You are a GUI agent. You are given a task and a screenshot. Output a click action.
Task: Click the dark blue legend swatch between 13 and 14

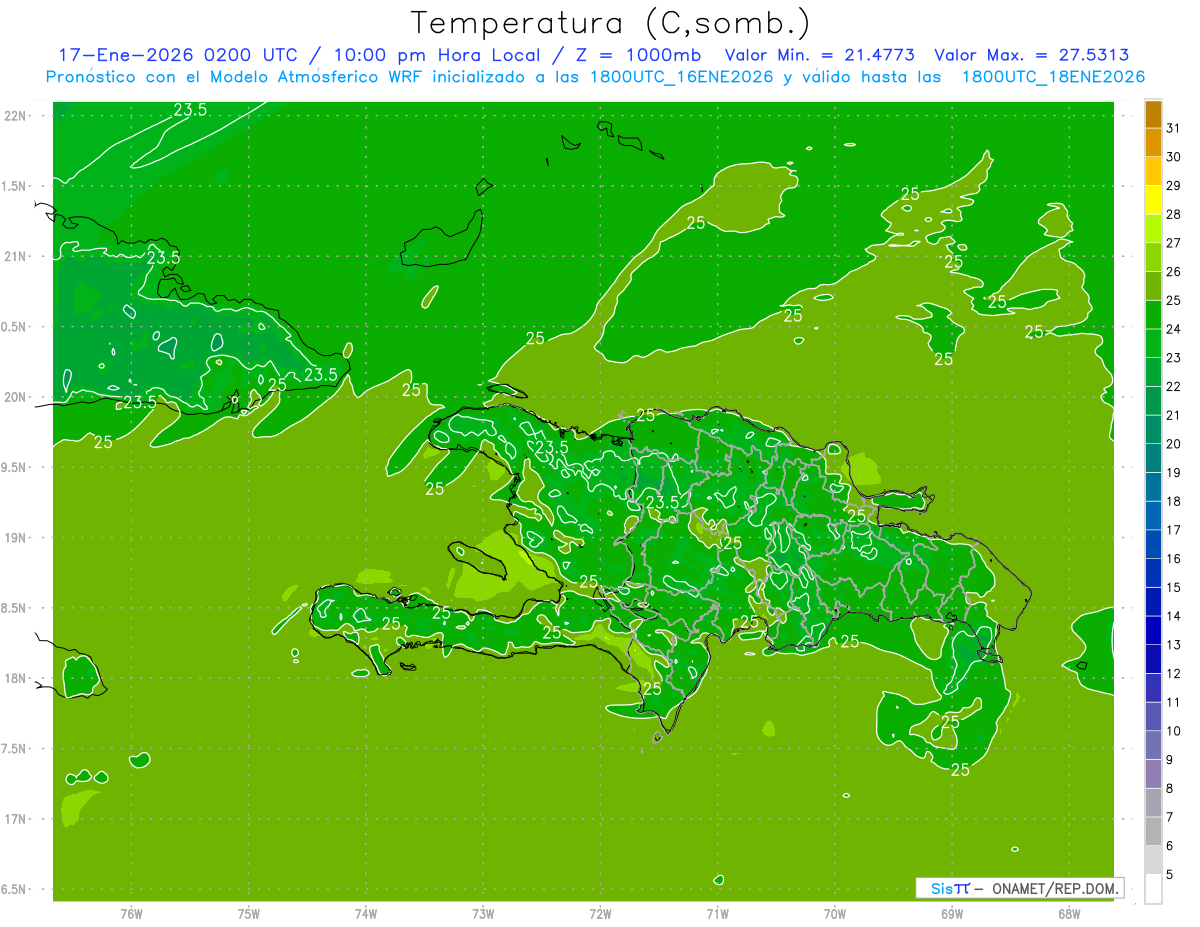tap(1153, 630)
